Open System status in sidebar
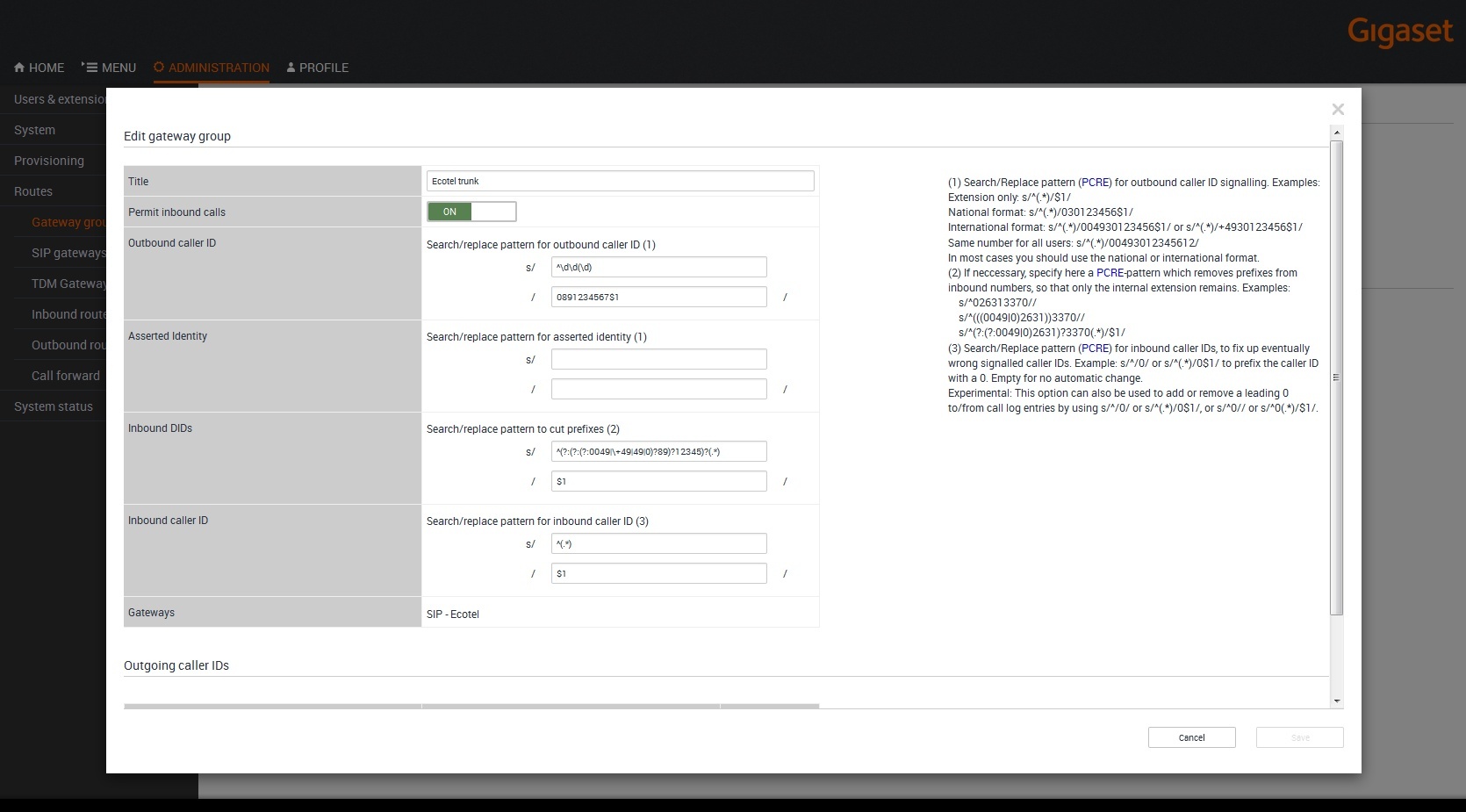Viewport: 1466px width, 812px height. [x=54, y=406]
